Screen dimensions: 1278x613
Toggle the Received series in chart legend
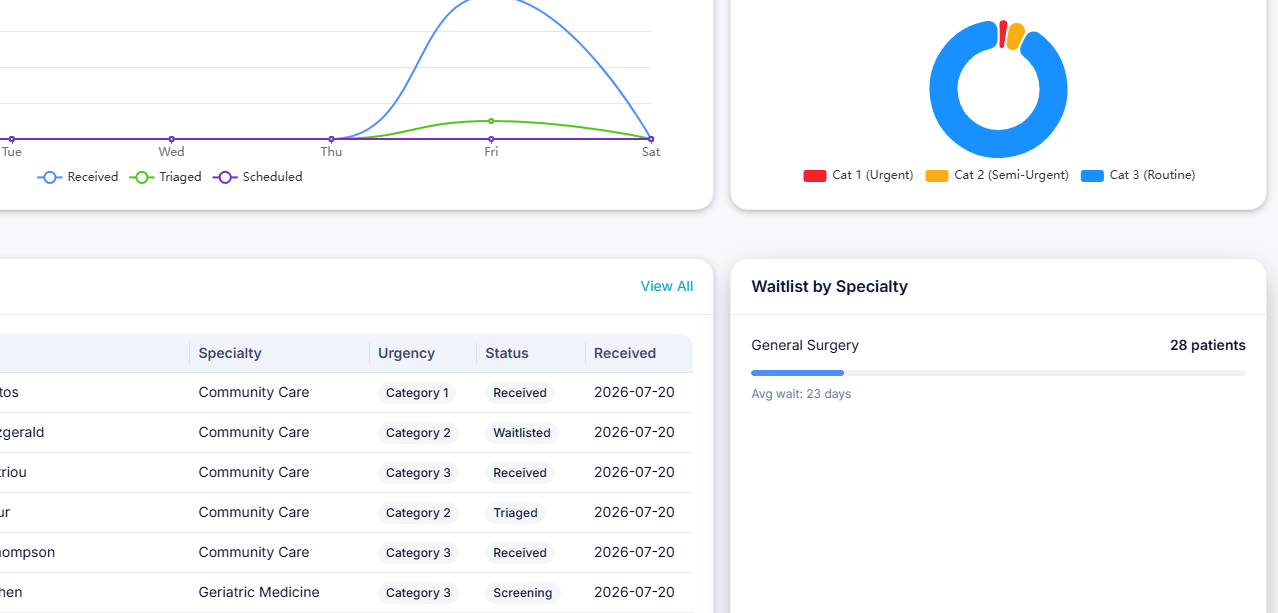coord(78,177)
